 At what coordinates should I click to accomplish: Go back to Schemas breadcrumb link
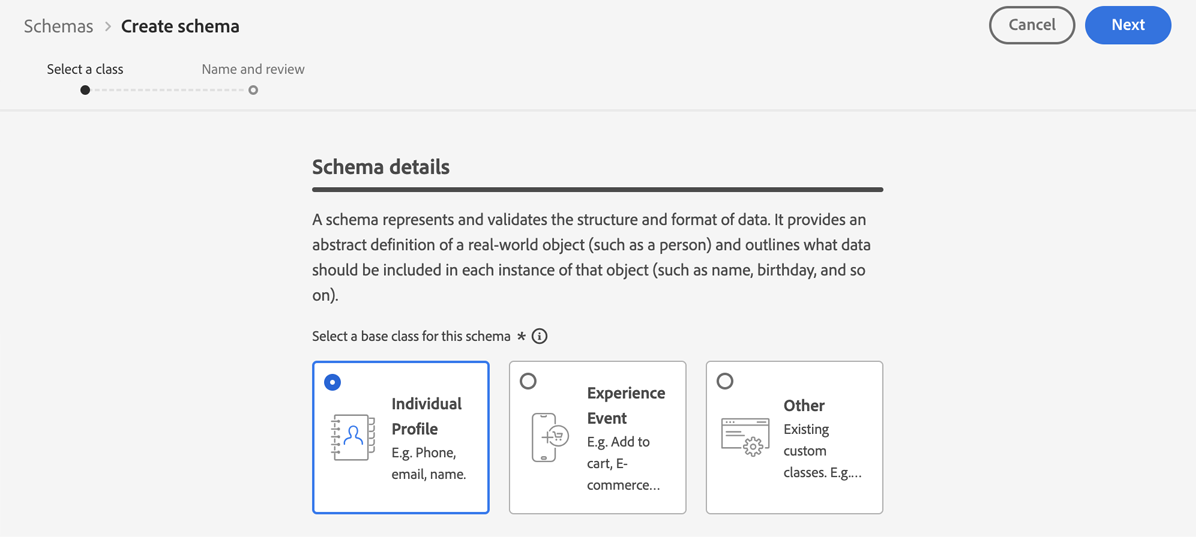[x=58, y=27]
